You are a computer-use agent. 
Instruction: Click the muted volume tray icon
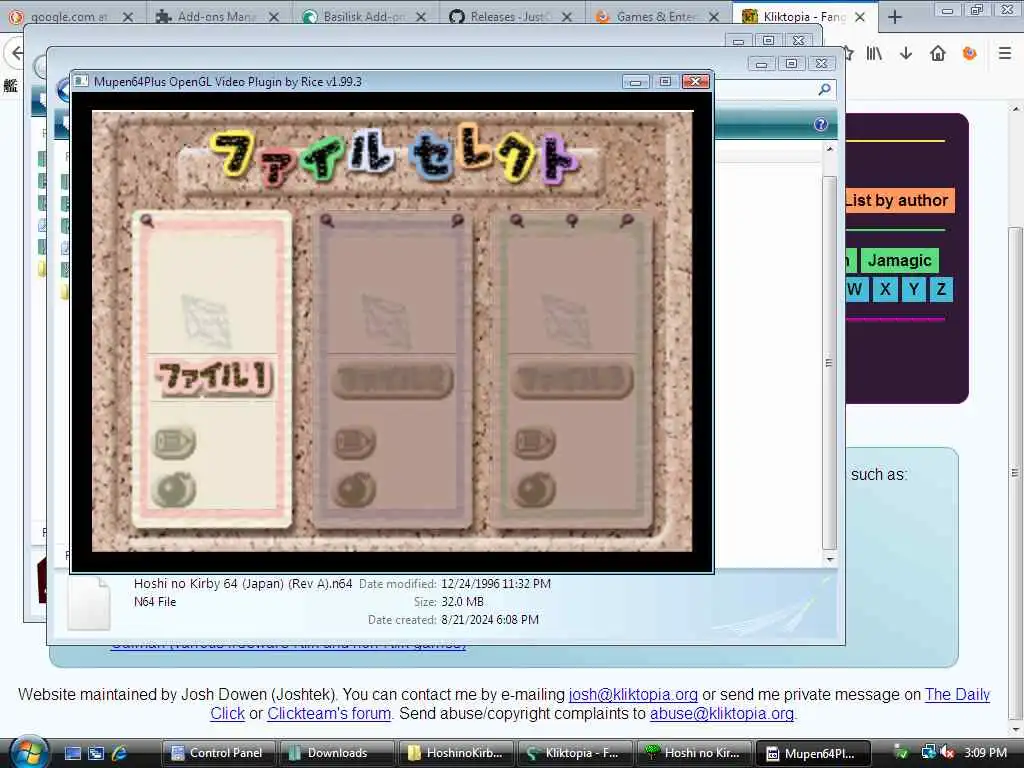click(948, 753)
